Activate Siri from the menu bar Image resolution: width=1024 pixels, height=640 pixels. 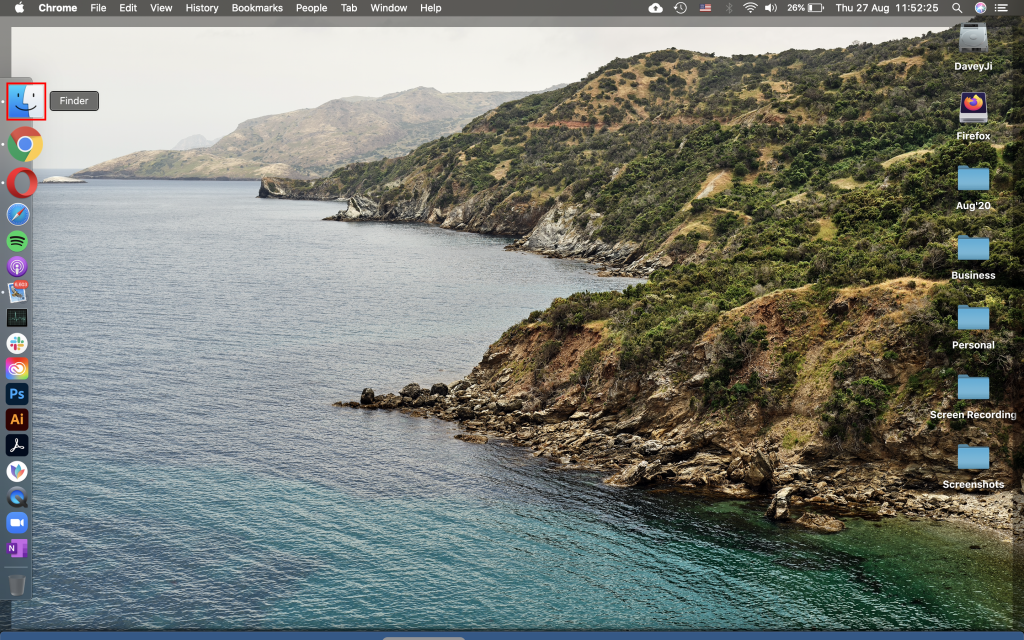pyautogui.click(x=980, y=8)
